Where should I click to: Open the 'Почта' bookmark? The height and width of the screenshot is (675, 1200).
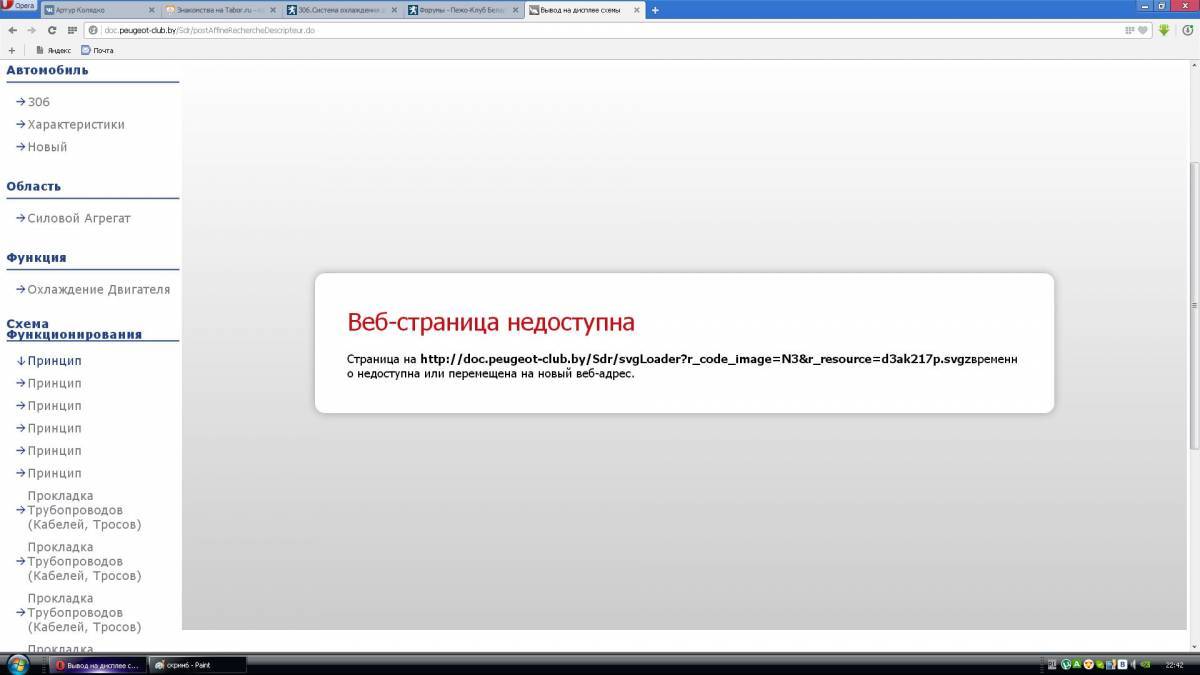pyautogui.click(x=98, y=50)
